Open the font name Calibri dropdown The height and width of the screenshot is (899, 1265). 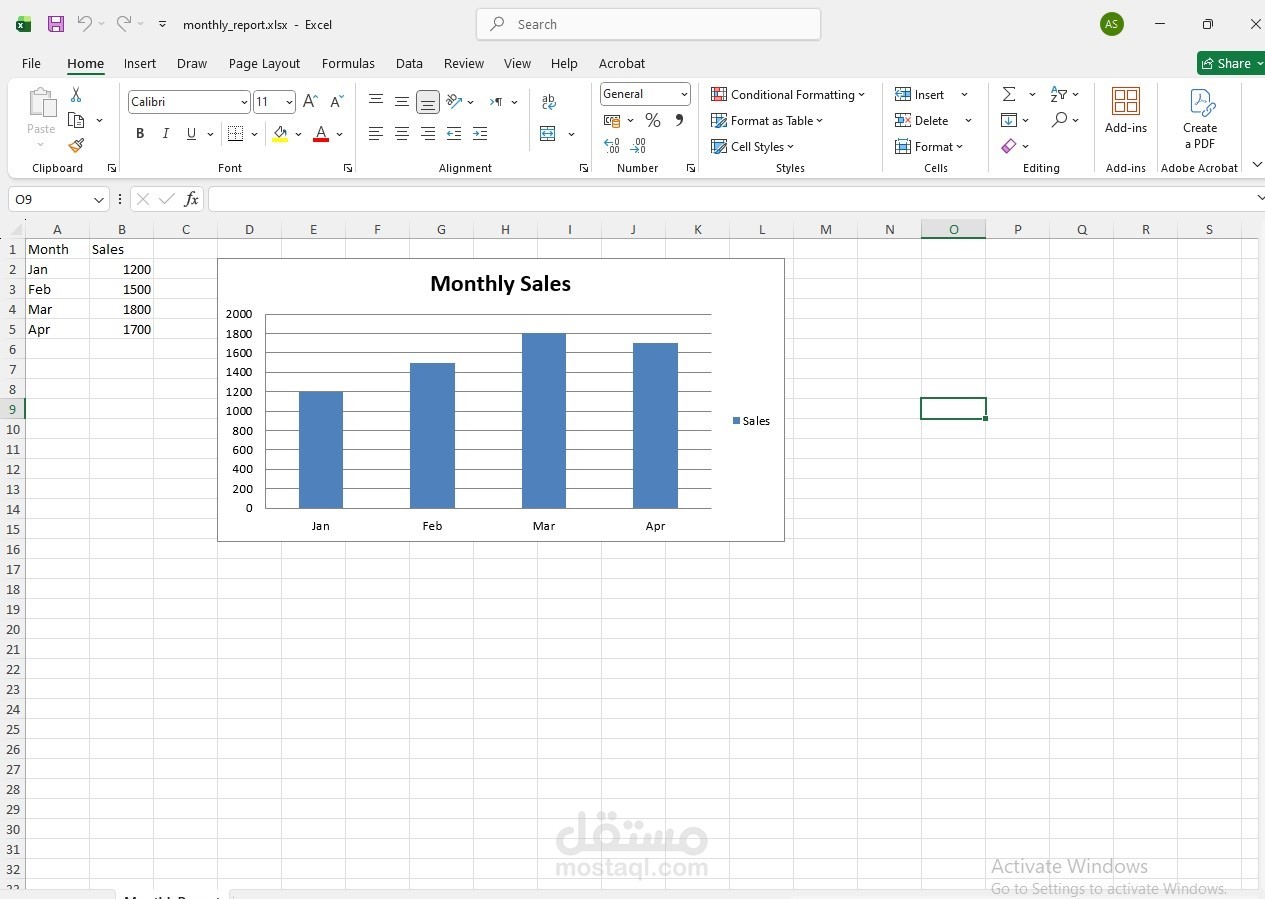(x=243, y=102)
